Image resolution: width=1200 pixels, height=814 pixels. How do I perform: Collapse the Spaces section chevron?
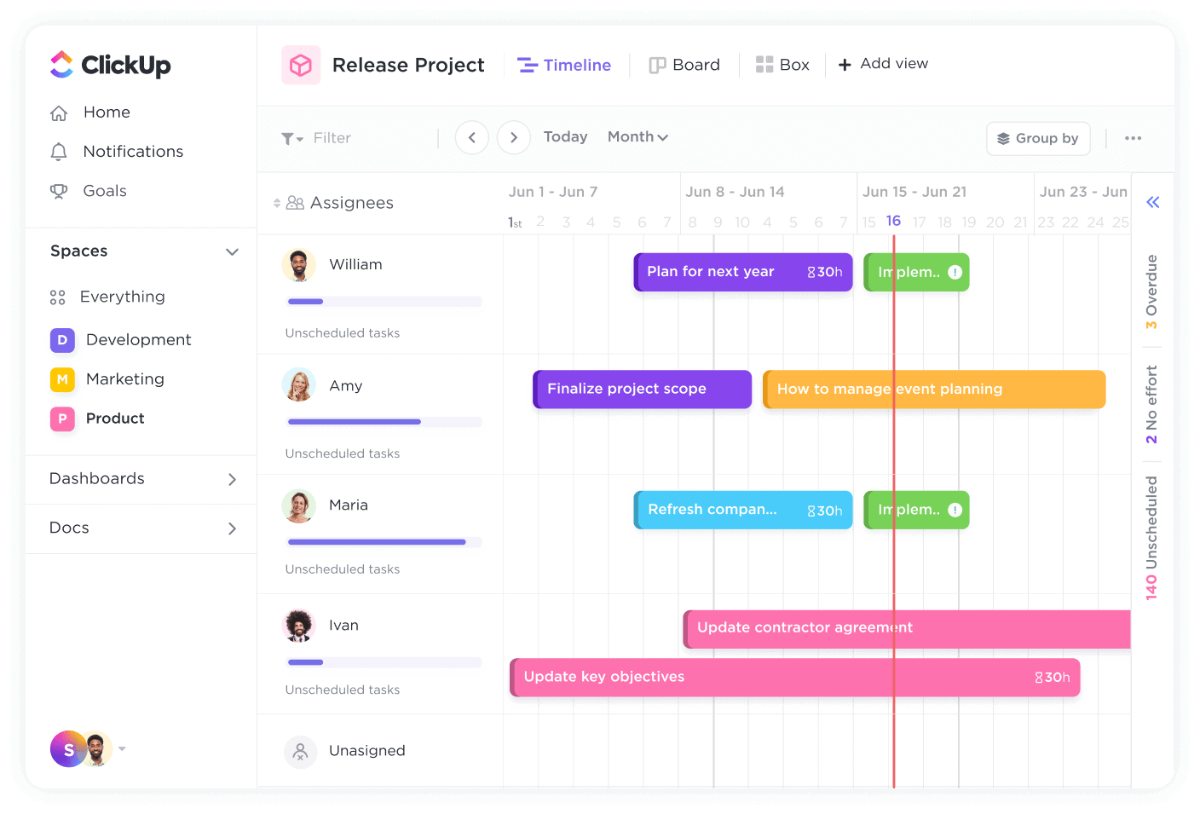tap(232, 252)
